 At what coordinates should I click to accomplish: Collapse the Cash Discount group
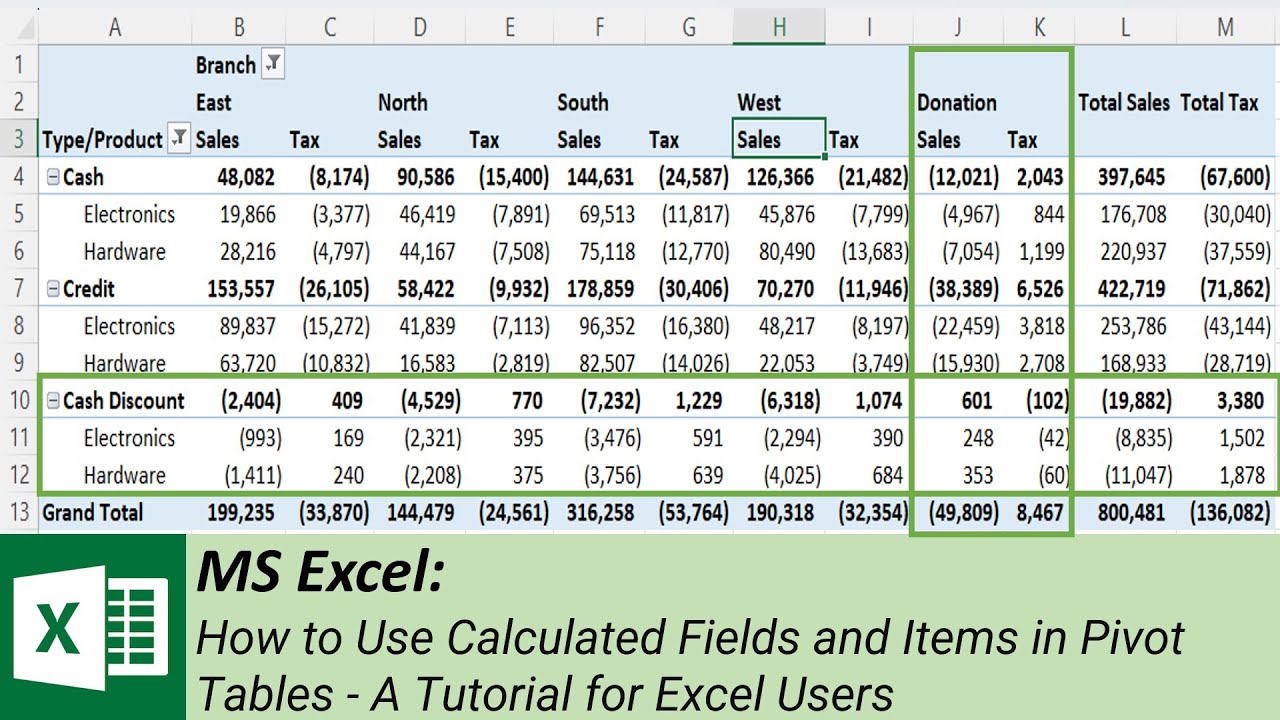pos(53,402)
